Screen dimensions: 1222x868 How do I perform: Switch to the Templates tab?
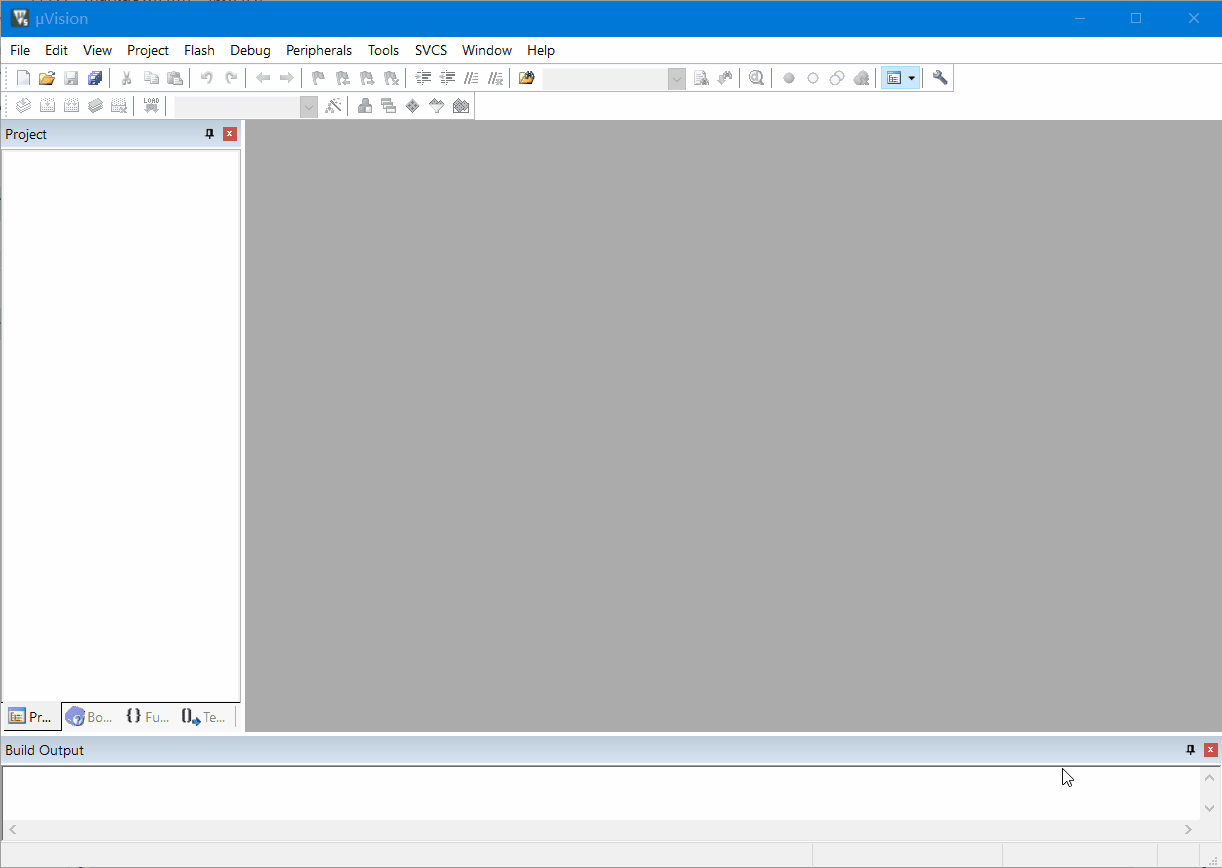point(204,717)
